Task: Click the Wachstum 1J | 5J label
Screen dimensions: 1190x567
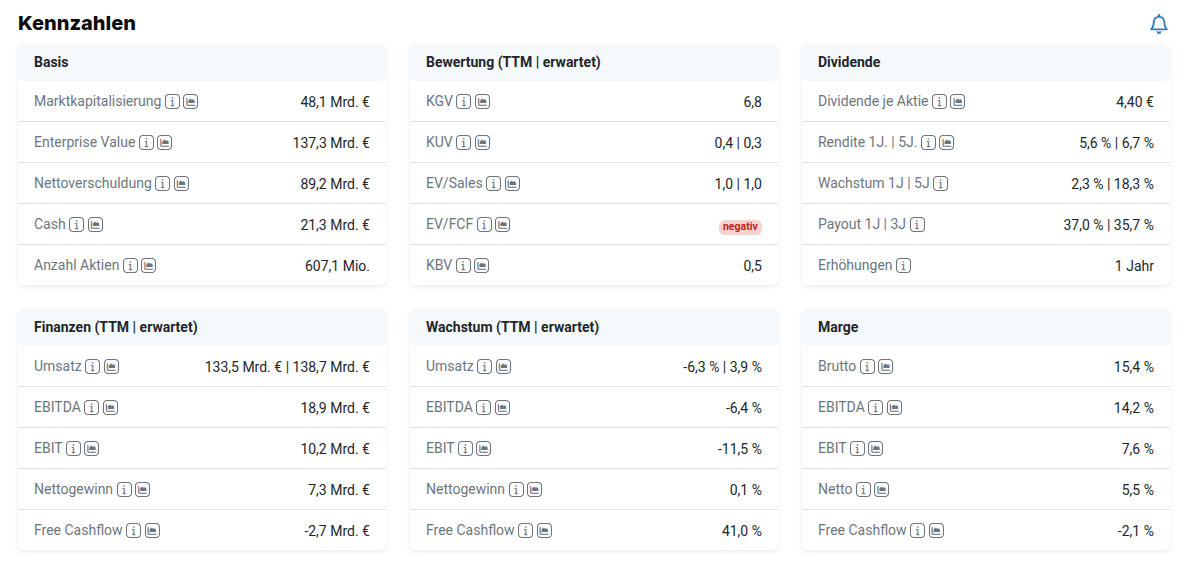Action: click(872, 183)
